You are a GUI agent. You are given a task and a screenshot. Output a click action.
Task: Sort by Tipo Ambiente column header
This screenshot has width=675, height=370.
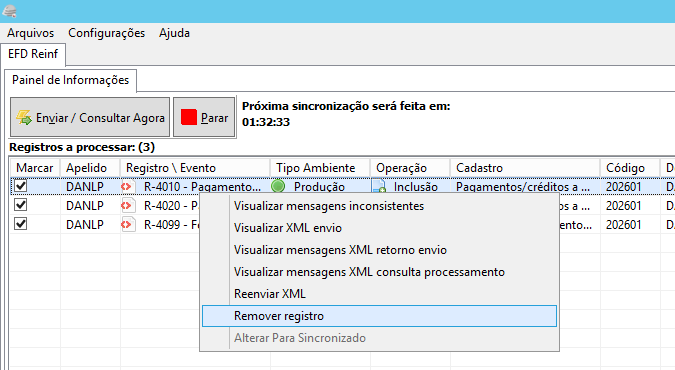coord(320,168)
